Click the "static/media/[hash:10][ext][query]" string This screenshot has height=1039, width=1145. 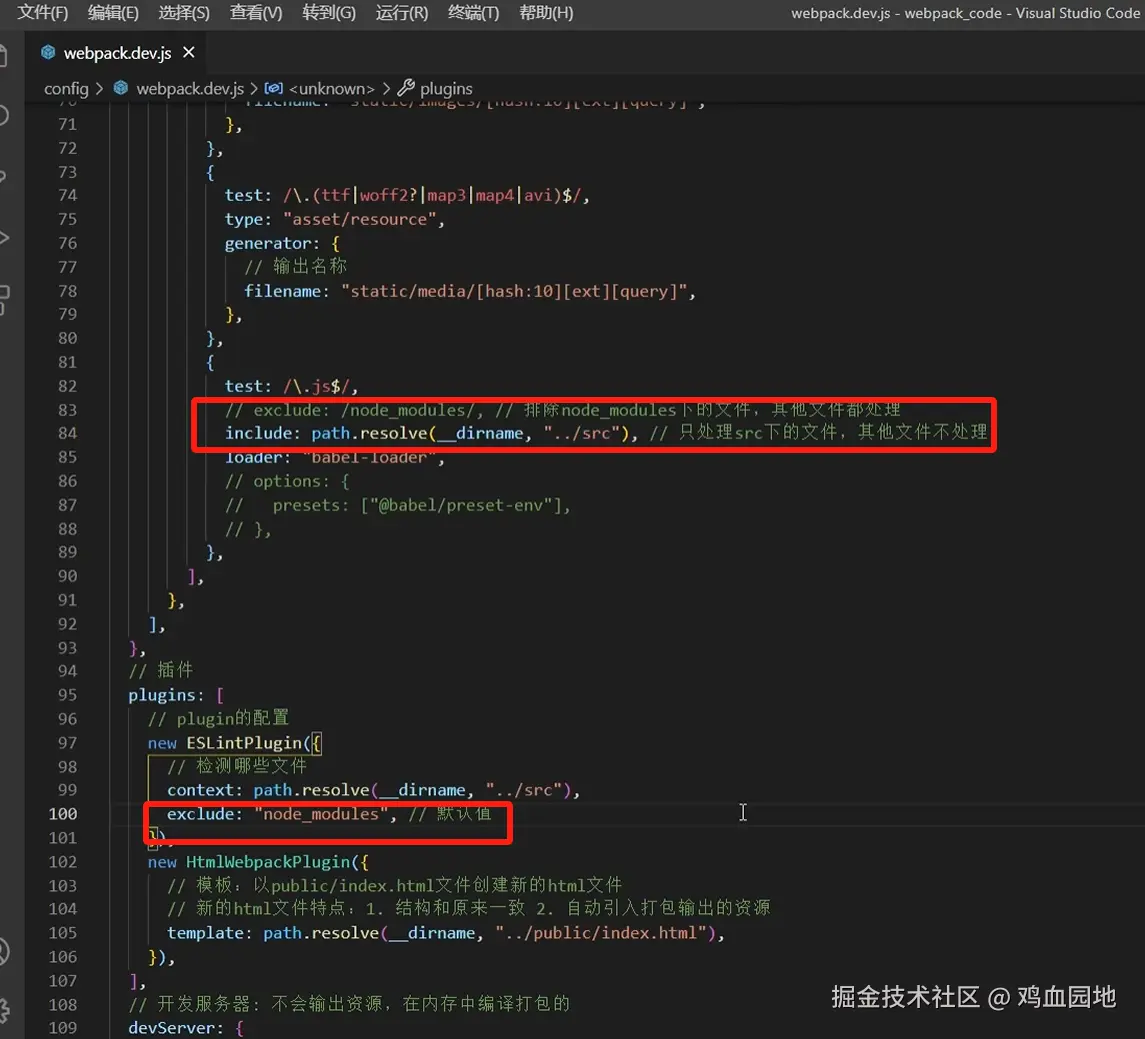(x=513, y=291)
